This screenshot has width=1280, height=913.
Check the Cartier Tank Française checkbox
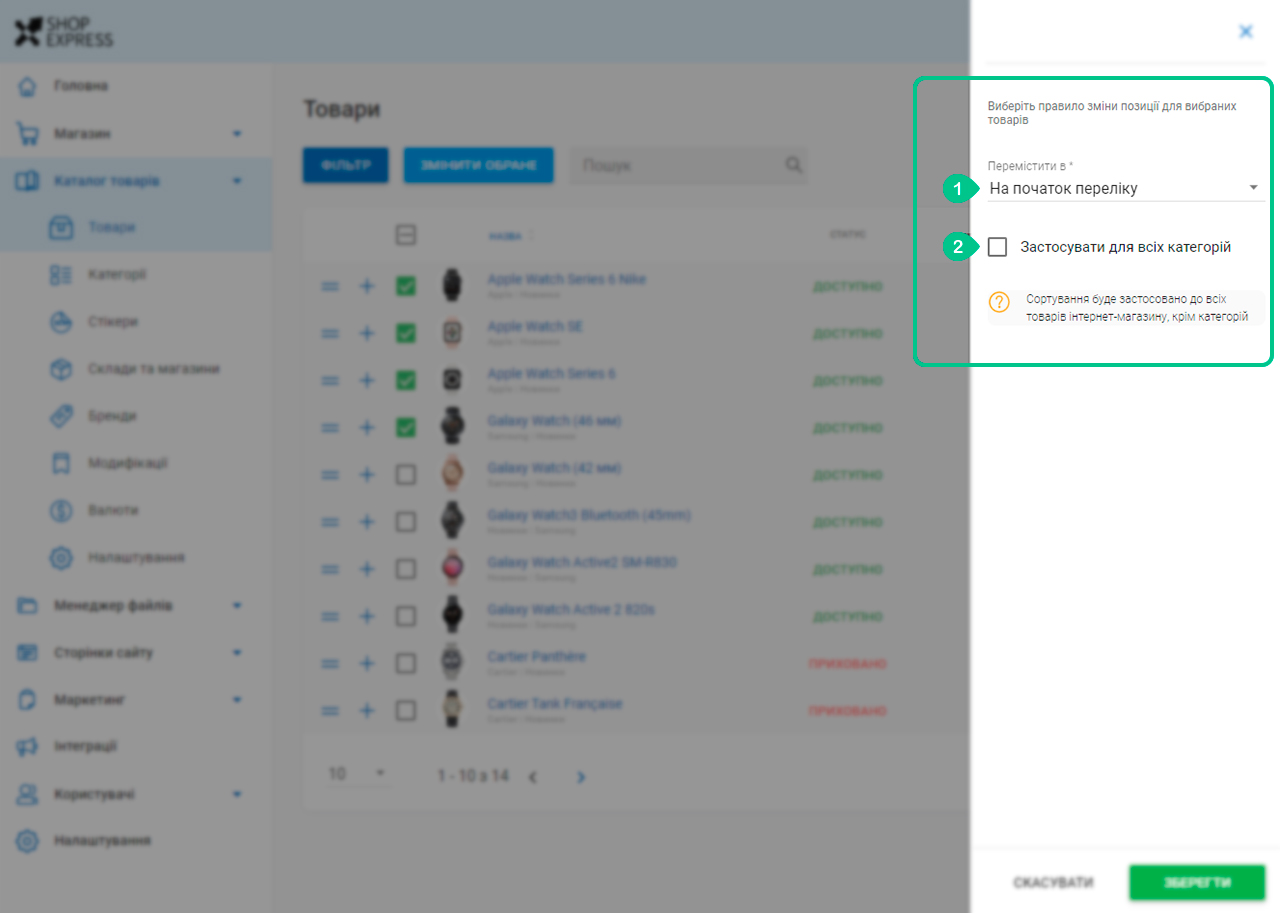(x=406, y=711)
